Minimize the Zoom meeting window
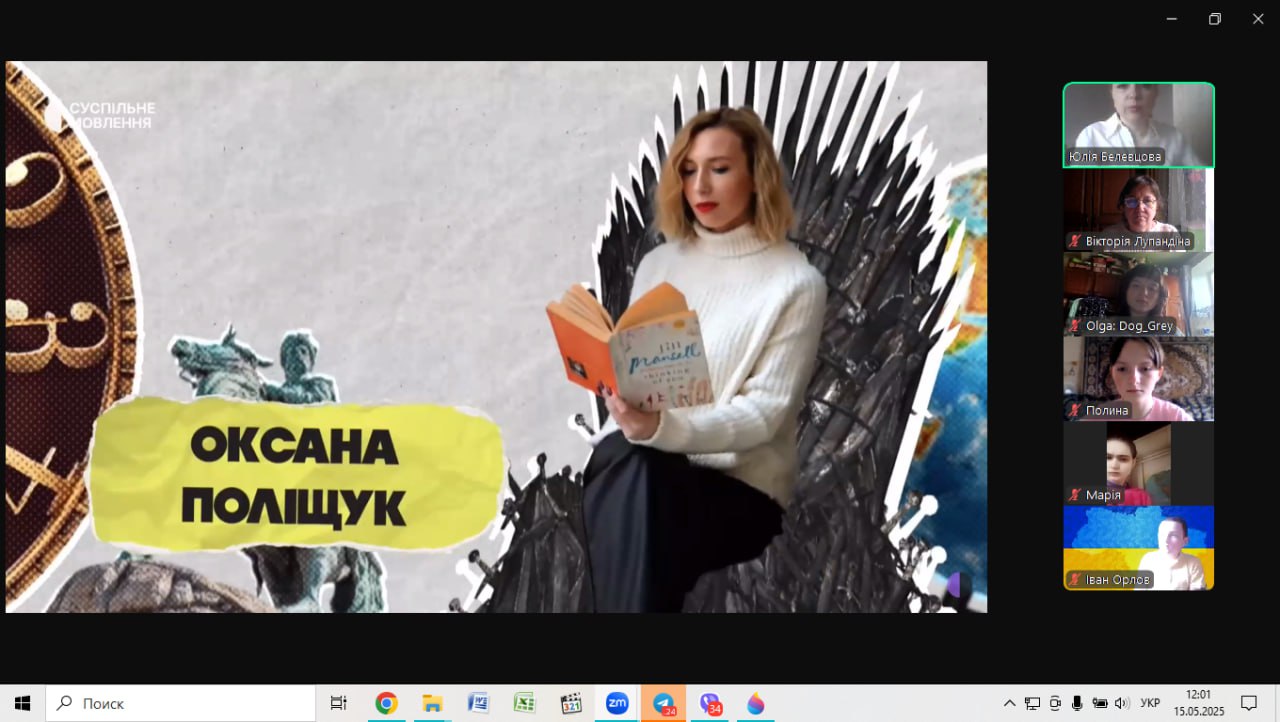Screen dimensions: 1280x722 pyautogui.click(x=1171, y=19)
